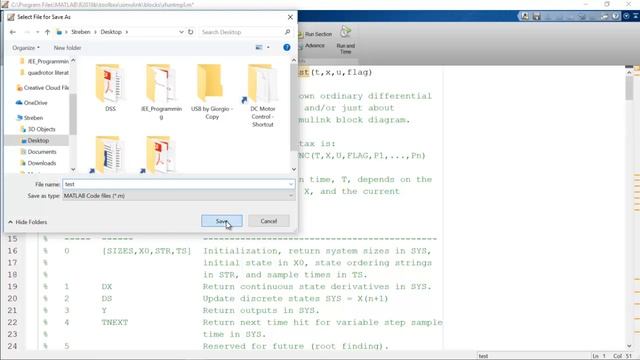The height and width of the screenshot is (360, 640).
Task: Click down arrow of file list scrollbar
Action: [x=294, y=169]
